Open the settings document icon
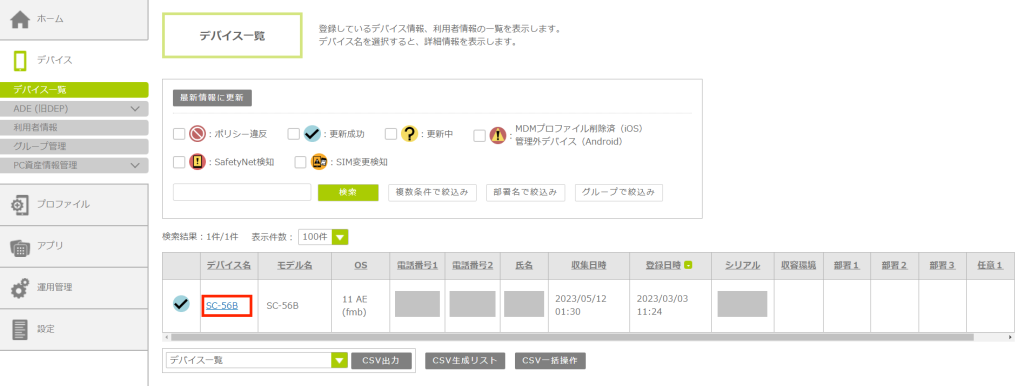Image resolution: width=1024 pixels, height=386 pixels. coord(20,330)
